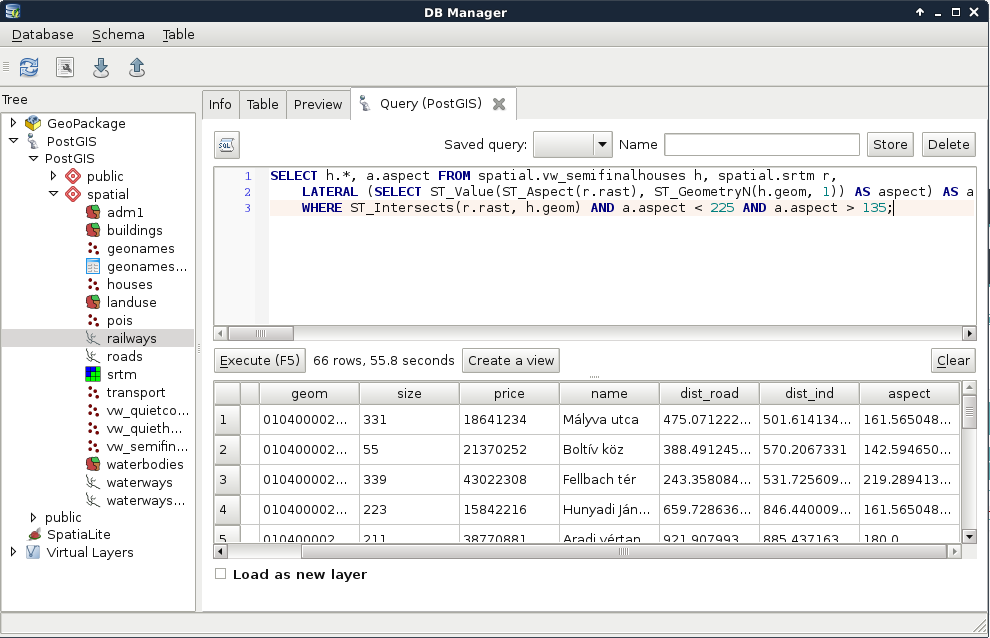Screen dimensions: 990x638
Task: Click the Execute (F5) button
Action: pos(259,361)
